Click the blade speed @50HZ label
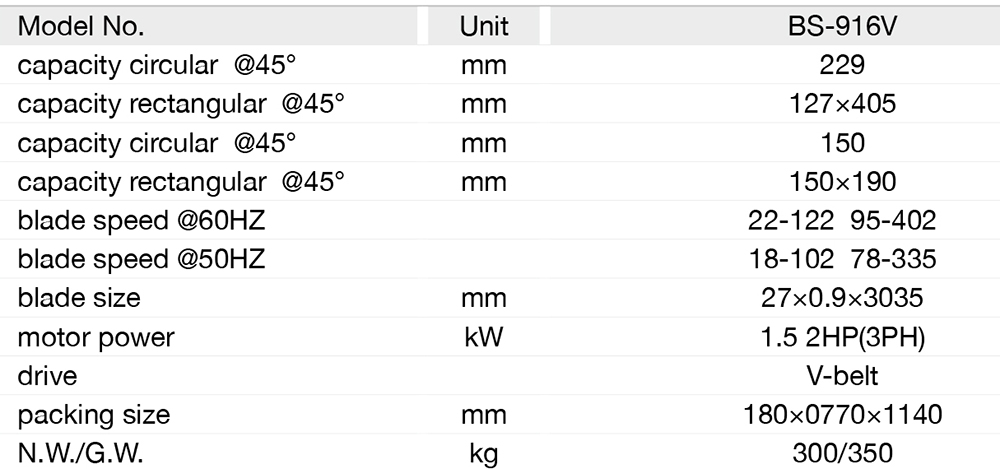The height and width of the screenshot is (469, 1000). tap(141, 260)
